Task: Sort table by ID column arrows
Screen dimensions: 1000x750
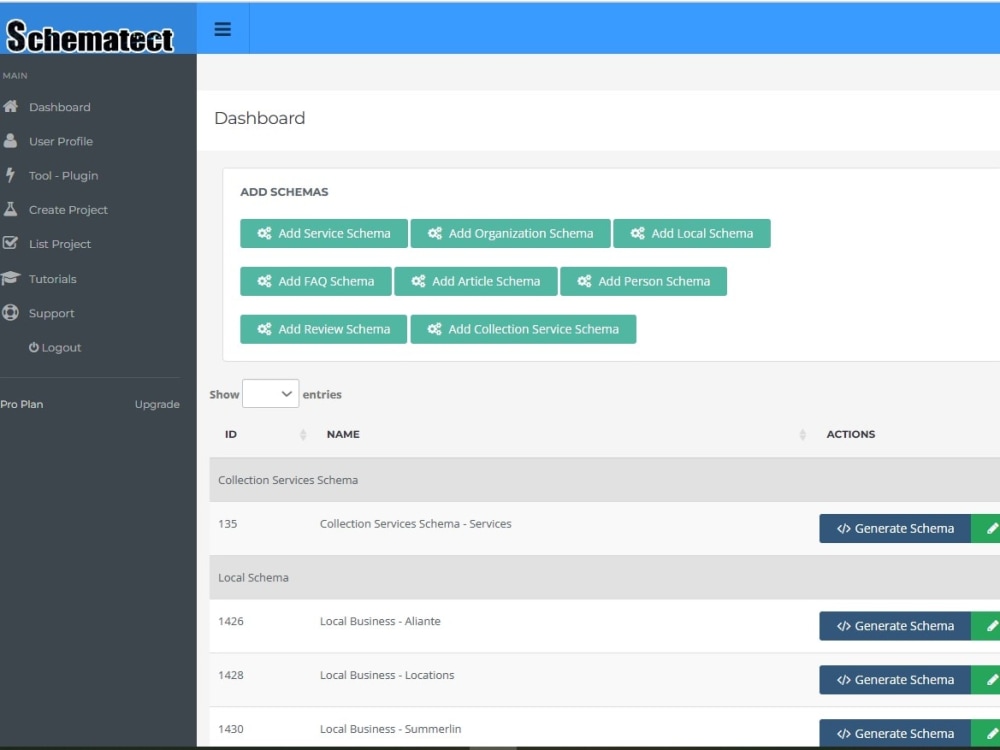Action: pyautogui.click(x=303, y=434)
